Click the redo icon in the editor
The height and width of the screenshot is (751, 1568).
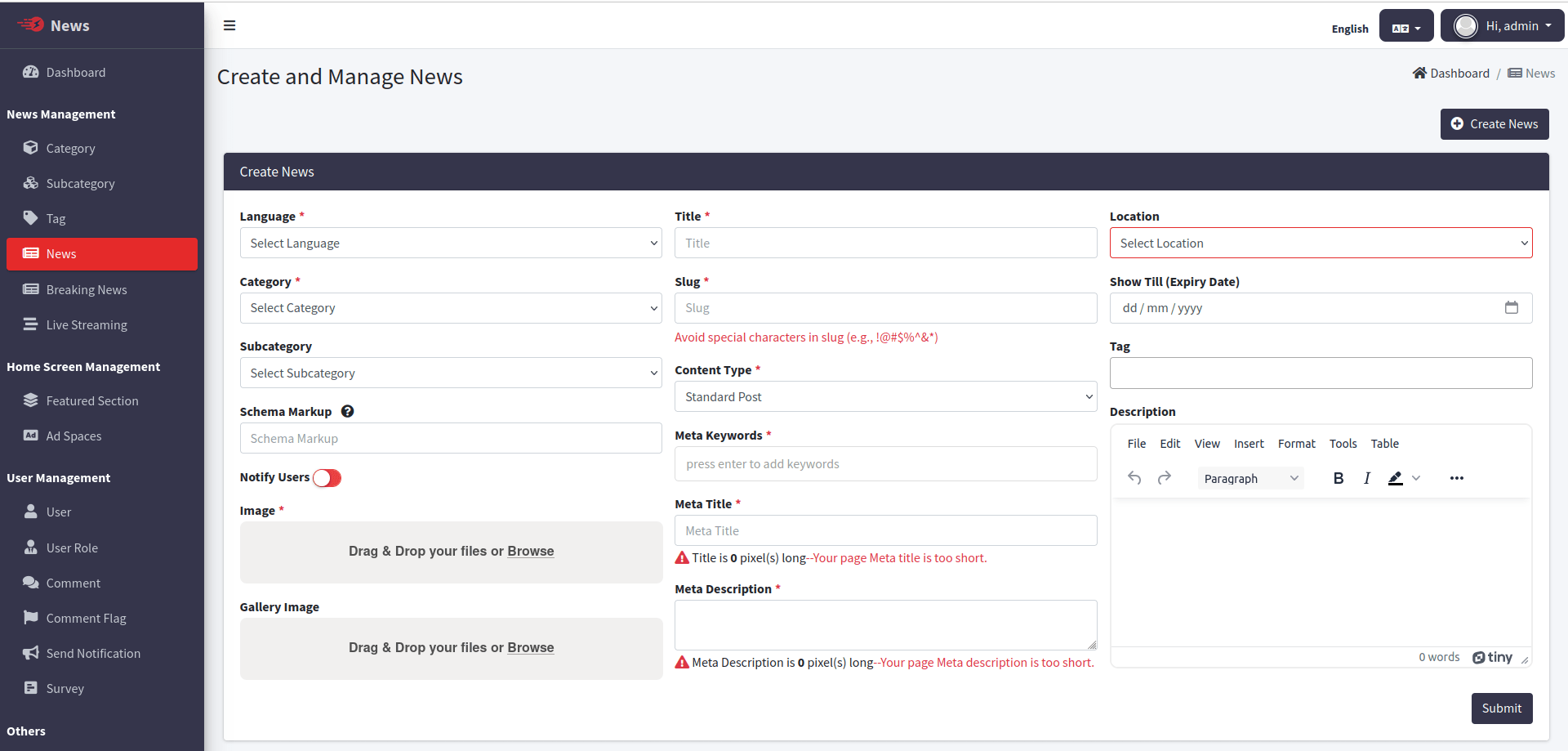(1165, 478)
